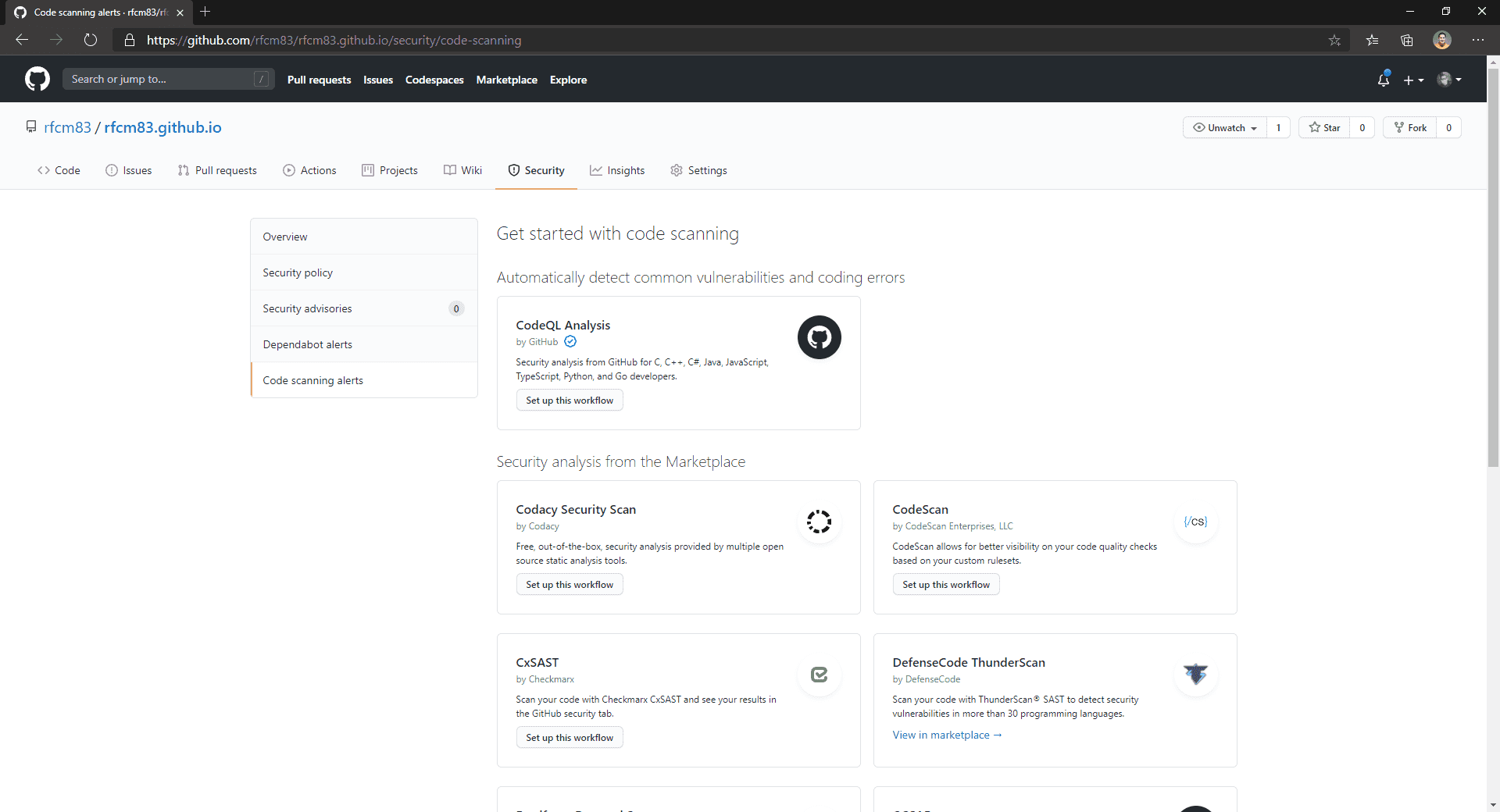
Task: Click the Checkmarx CxSAST logo icon
Action: point(819,675)
